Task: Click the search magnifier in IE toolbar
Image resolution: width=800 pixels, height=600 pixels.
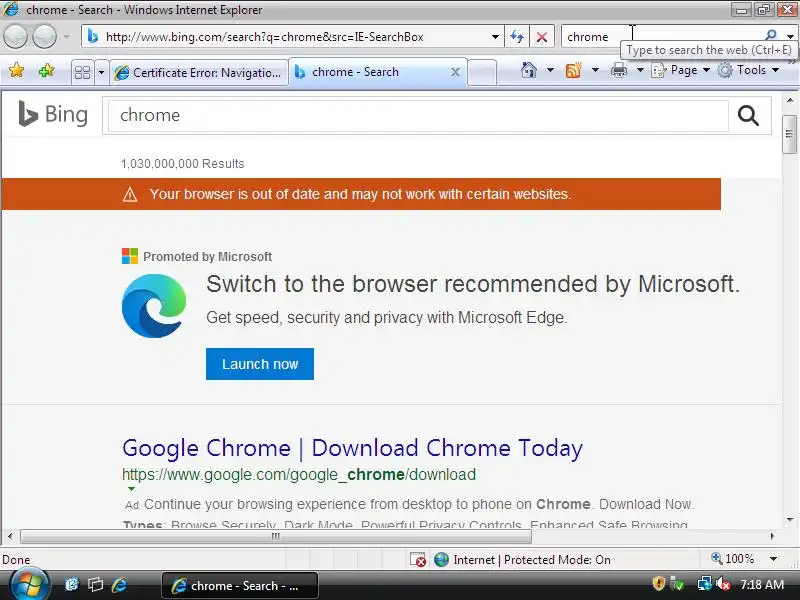Action: [771, 35]
